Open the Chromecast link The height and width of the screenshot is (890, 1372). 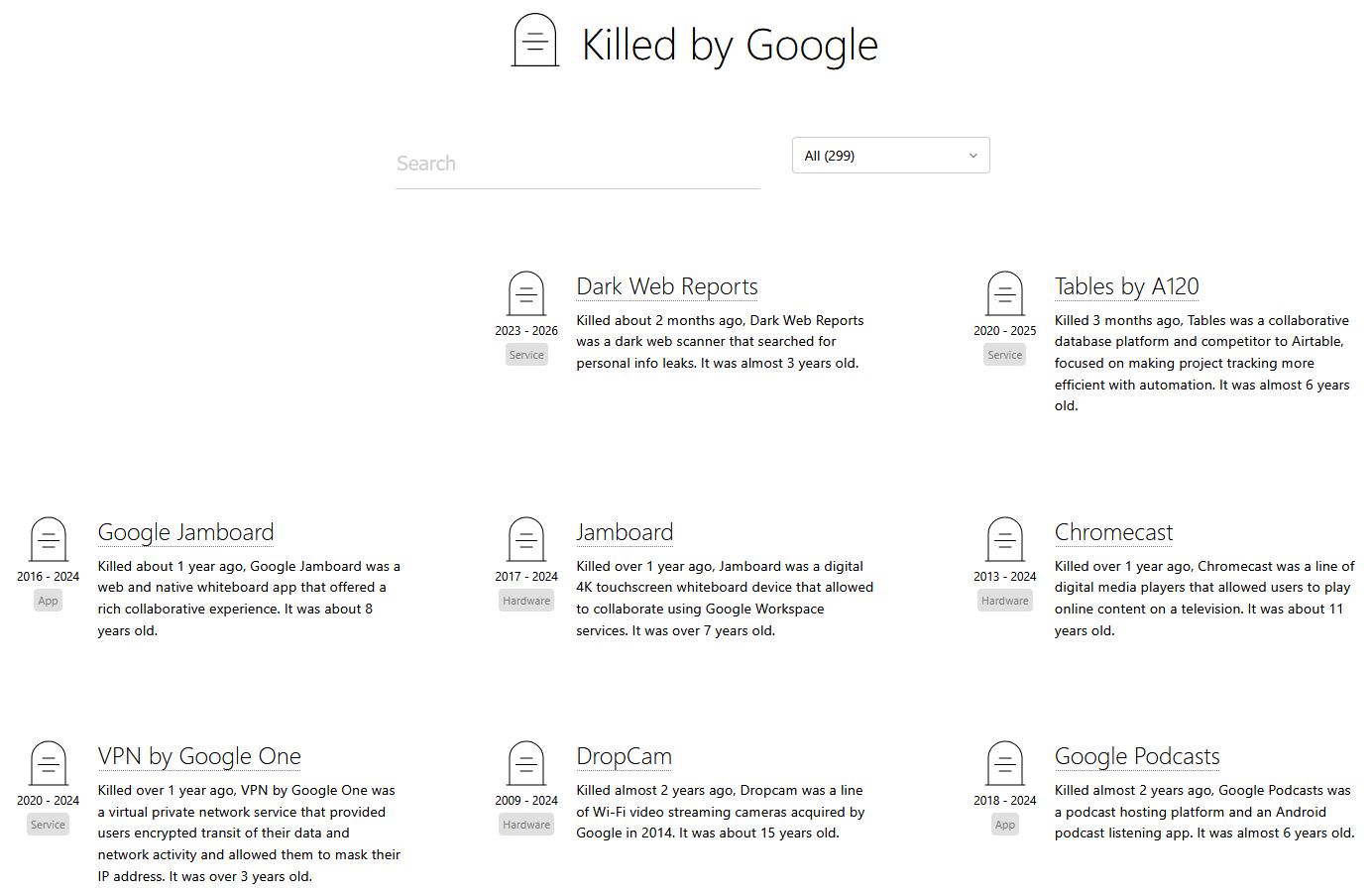1114,532
